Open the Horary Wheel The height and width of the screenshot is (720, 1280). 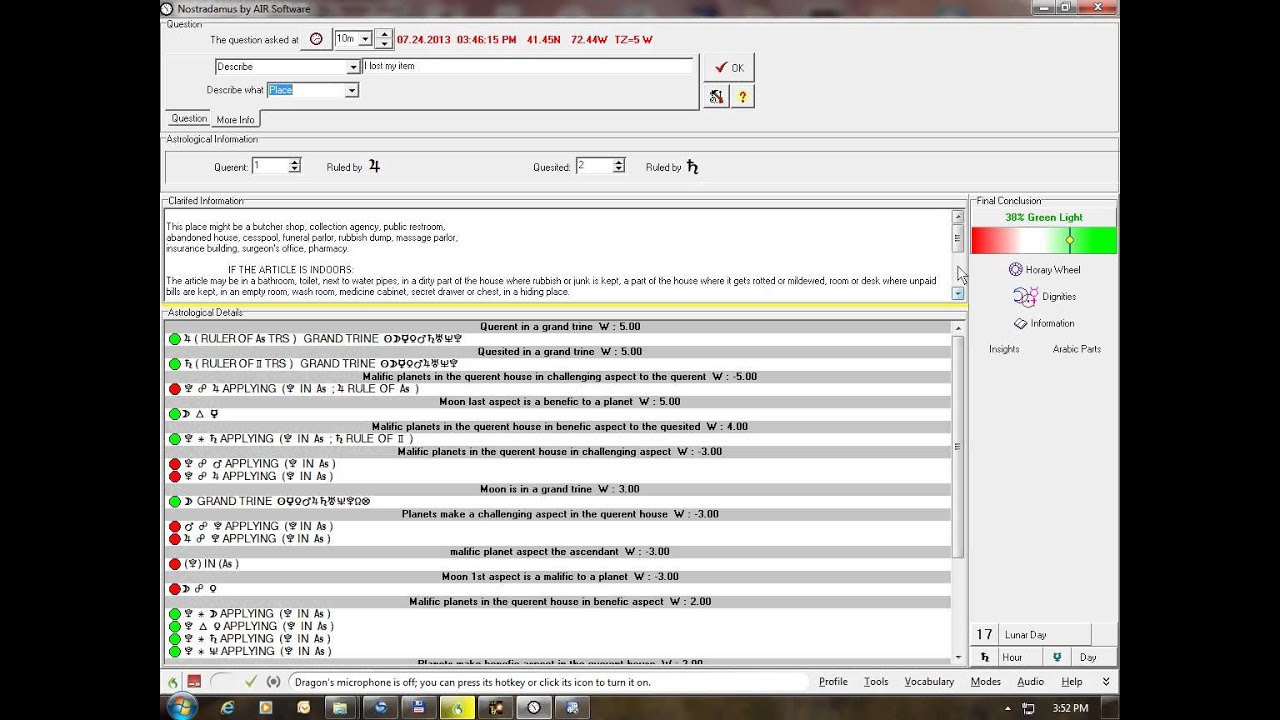click(x=1044, y=270)
